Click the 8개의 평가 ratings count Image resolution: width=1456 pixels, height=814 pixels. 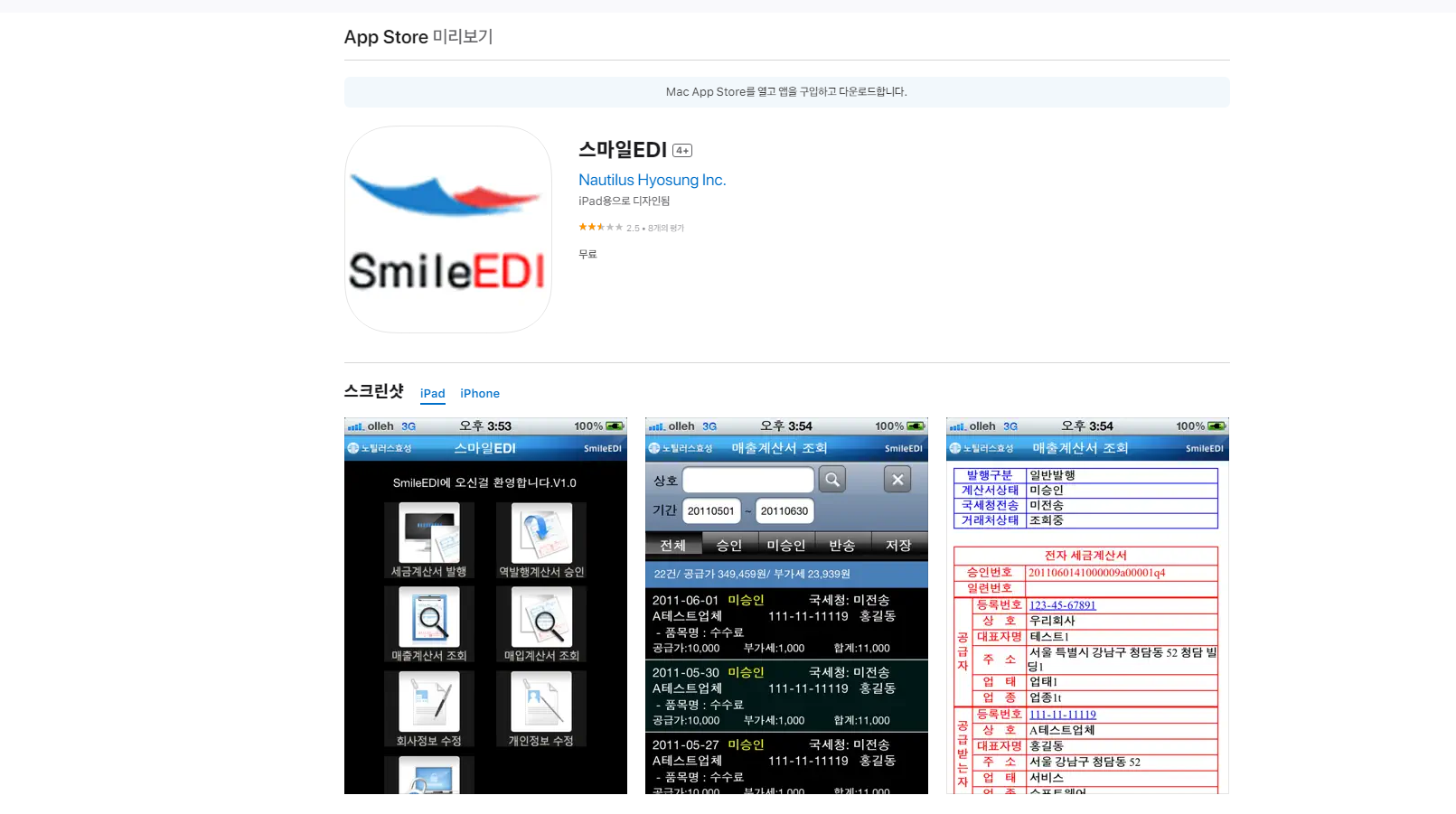point(666,229)
